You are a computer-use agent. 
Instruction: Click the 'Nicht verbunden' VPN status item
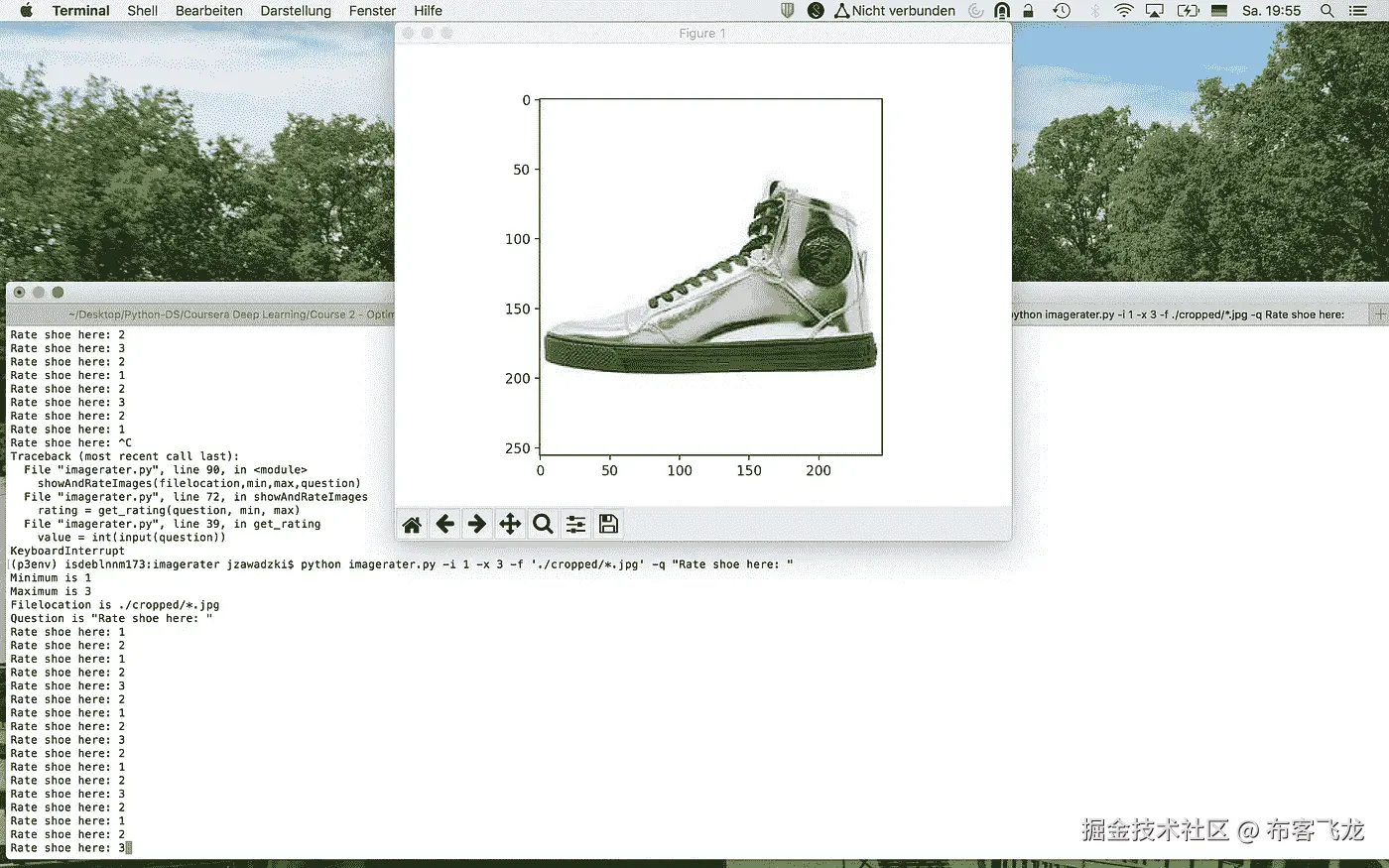[x=895, y=11]
